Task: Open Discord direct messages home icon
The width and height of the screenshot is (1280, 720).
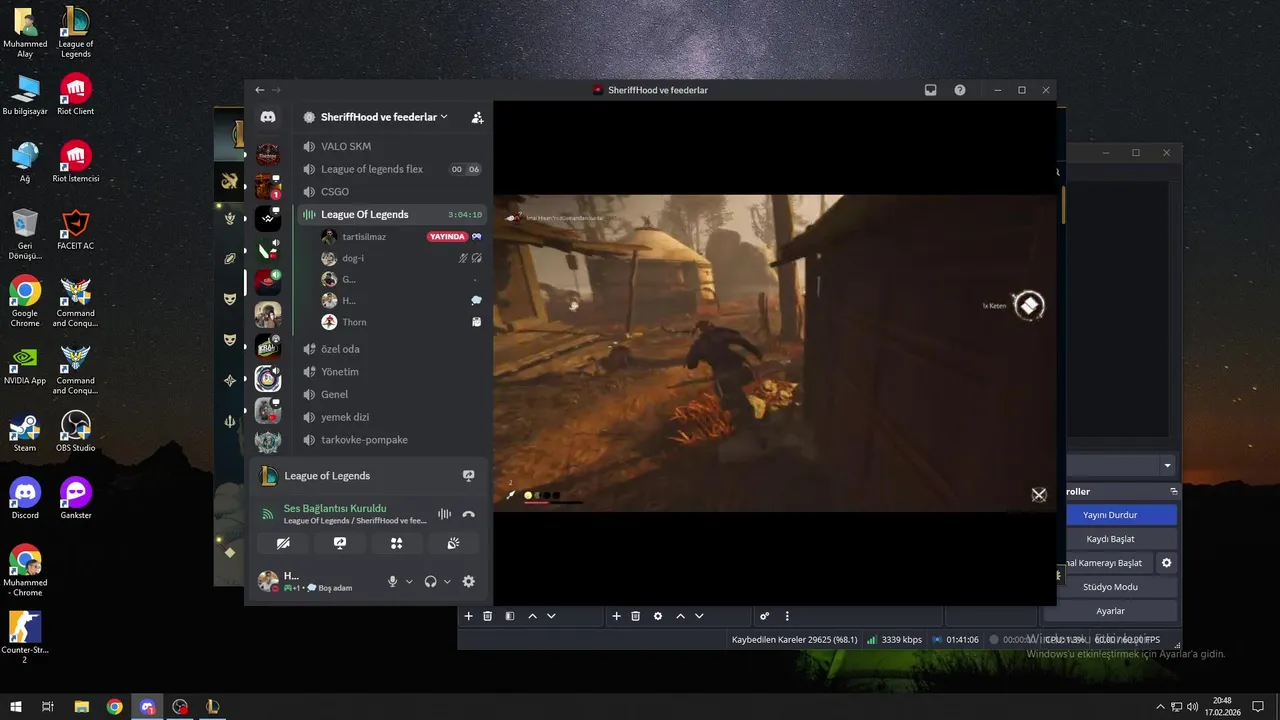Action: 268,117
